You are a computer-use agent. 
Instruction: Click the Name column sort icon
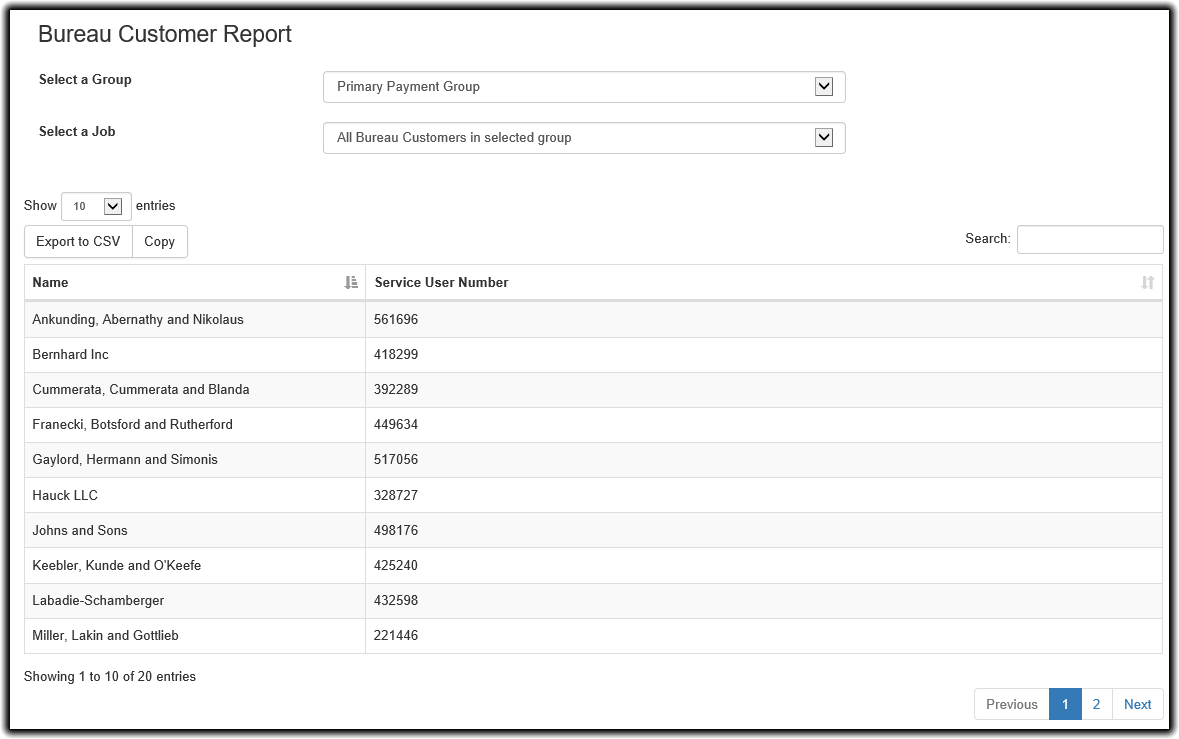click(x=351, y=283)
